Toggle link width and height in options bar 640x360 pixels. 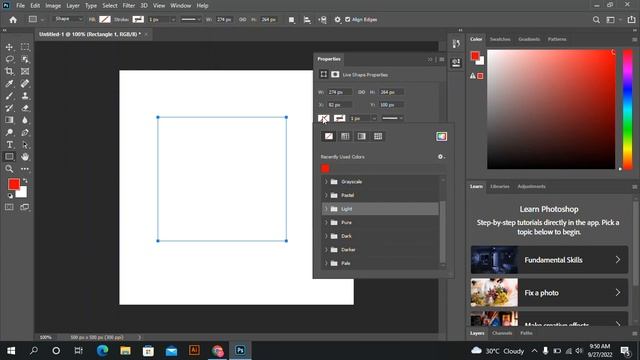coord(242,20)
